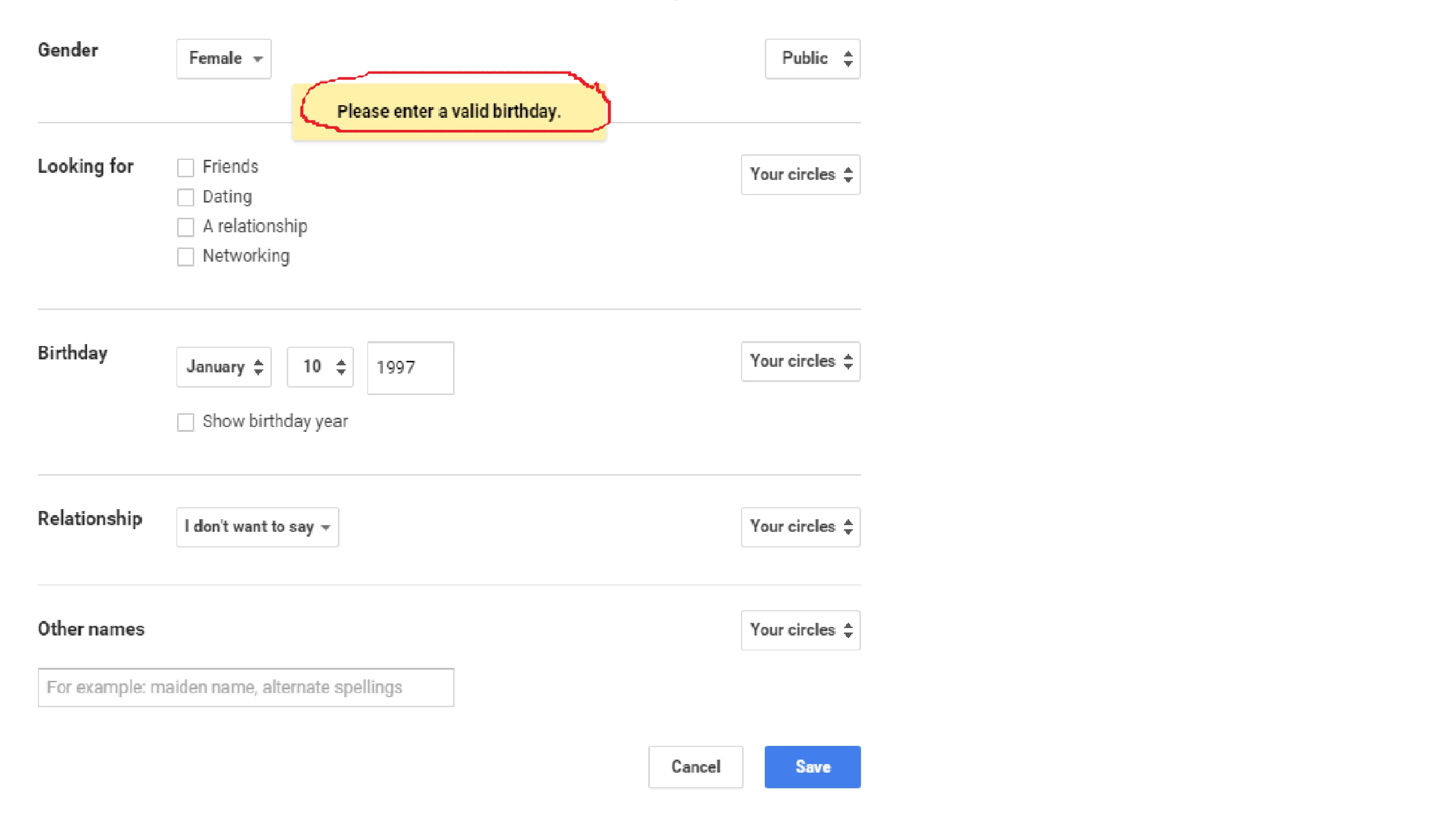1456x828 pixels.
Task: Check the Friends checkbox
Action: click(185, 167)
